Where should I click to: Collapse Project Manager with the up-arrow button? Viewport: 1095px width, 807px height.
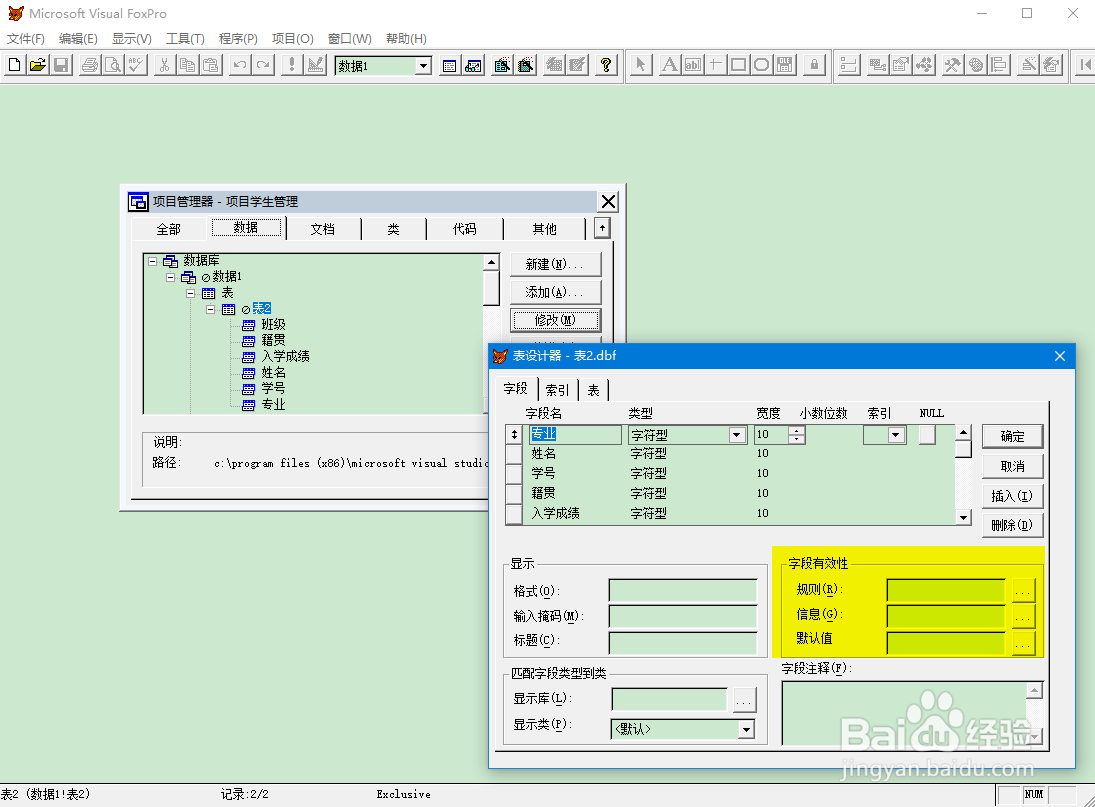tap(602, 228)
